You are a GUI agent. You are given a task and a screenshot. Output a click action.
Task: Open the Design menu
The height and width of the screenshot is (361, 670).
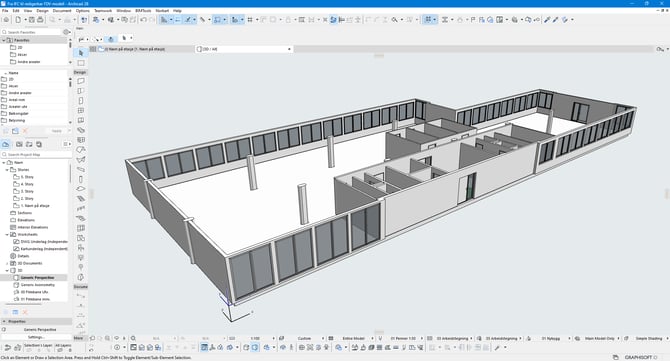(x=42, y=11)
